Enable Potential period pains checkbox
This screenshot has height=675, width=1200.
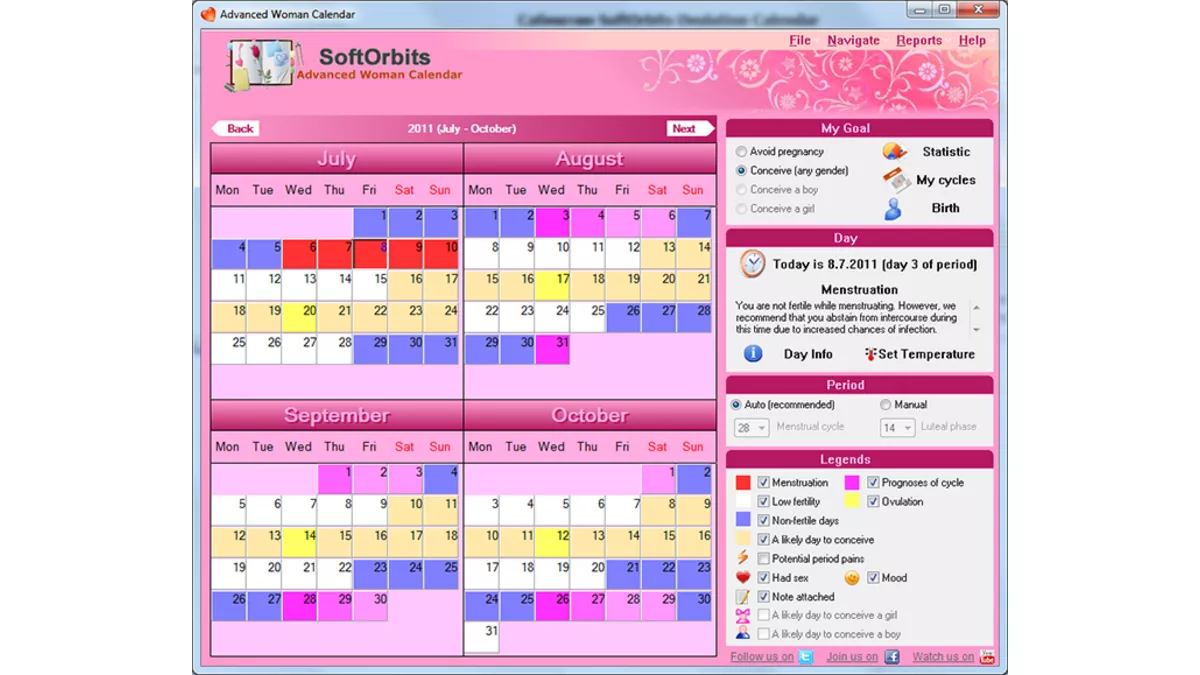[x=764, y=559]
